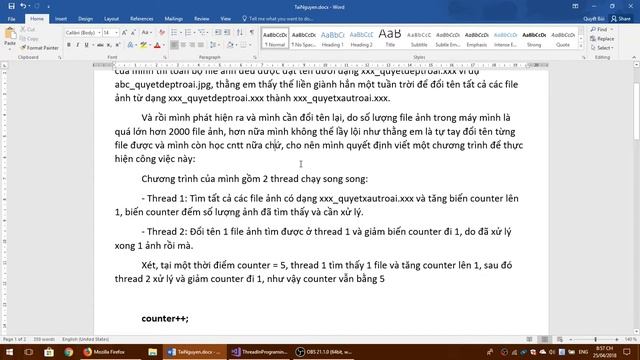Viewport: 640px width, 360px height.
Task: Apply the Title style
Action: 390,38
